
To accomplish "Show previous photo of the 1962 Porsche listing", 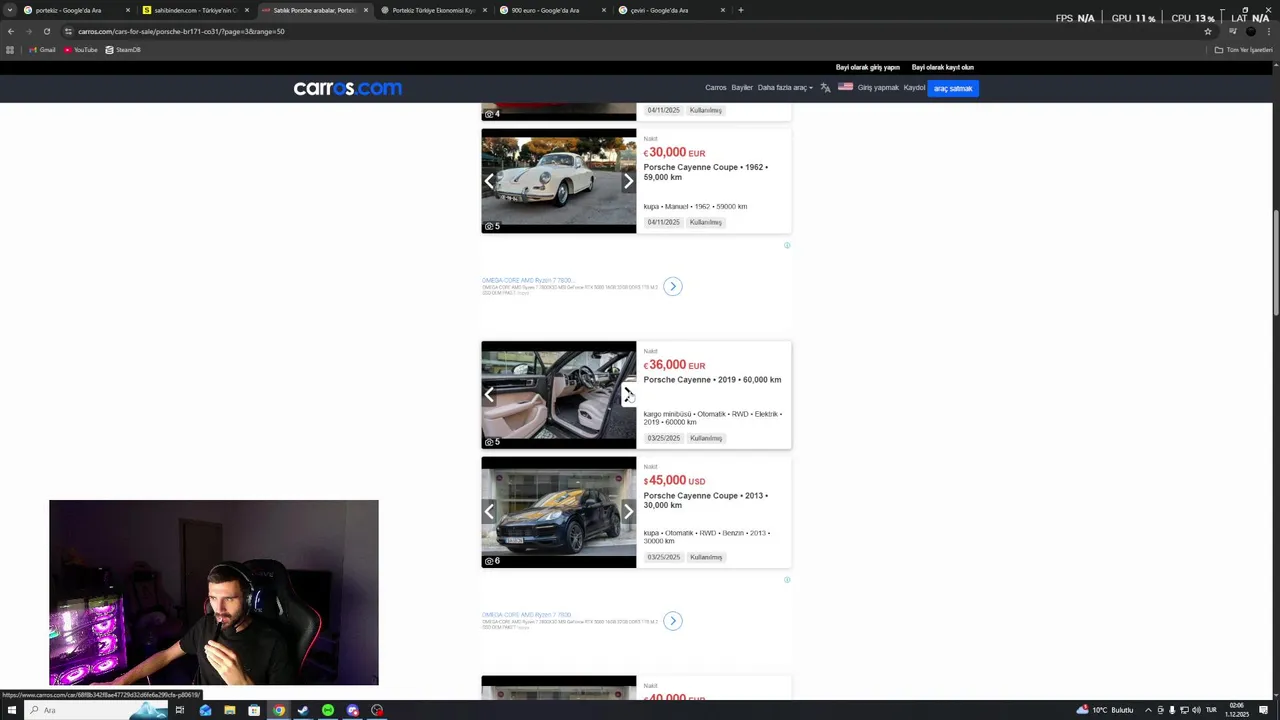I will click(x=489, y=181).
